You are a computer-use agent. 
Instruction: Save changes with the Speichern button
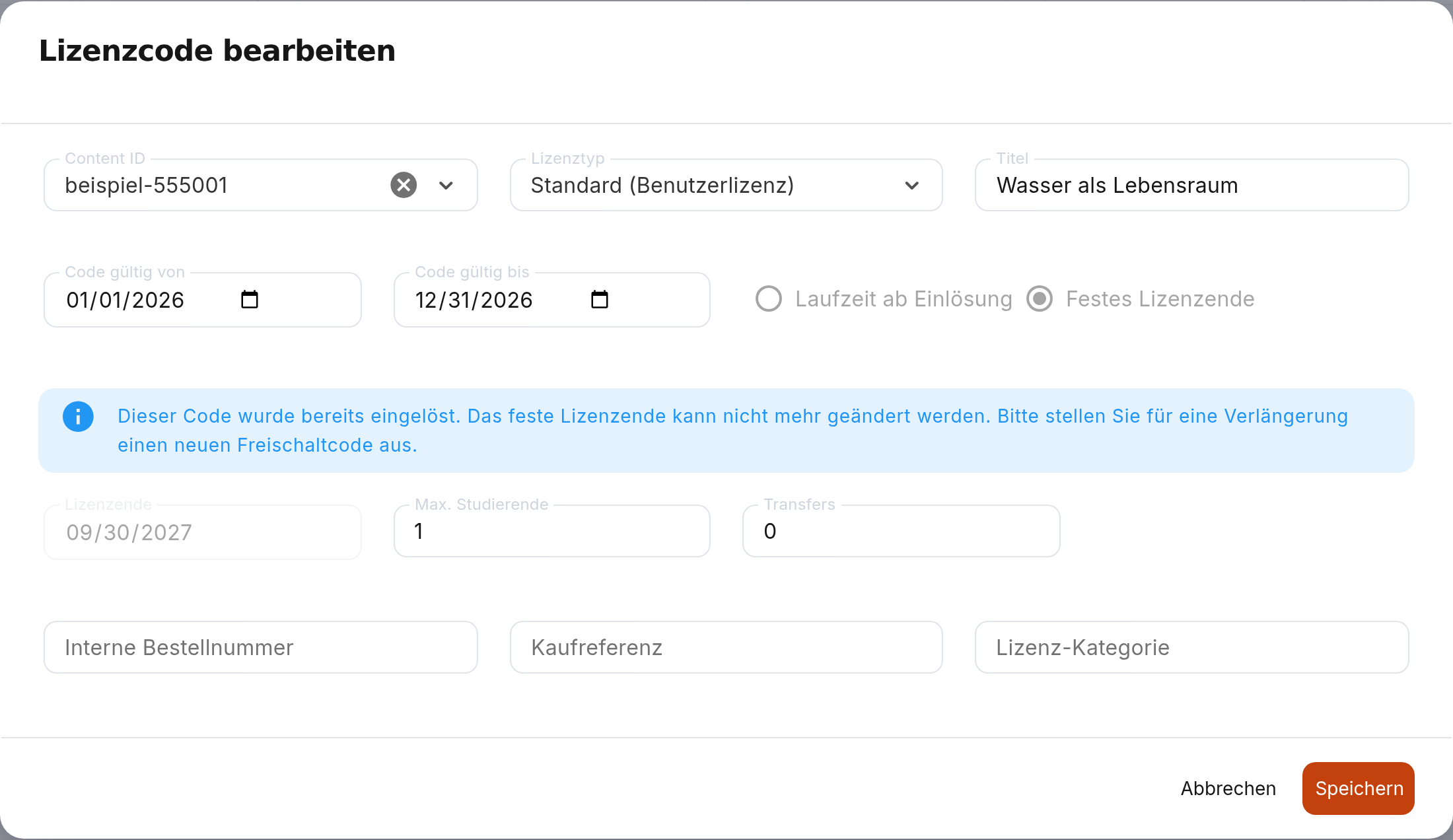(x=1359, y=788)
